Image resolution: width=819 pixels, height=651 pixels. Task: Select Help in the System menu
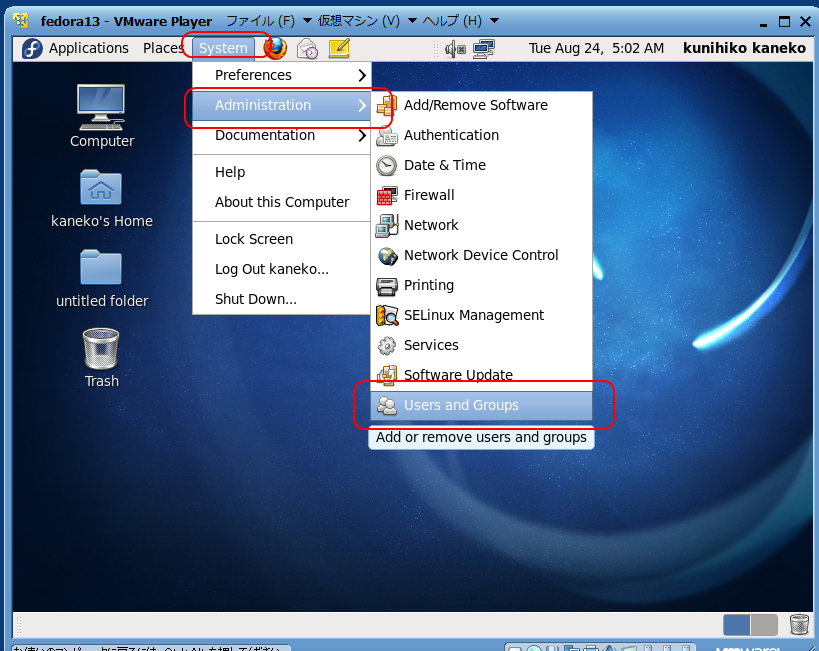click(x=282, y=172)
